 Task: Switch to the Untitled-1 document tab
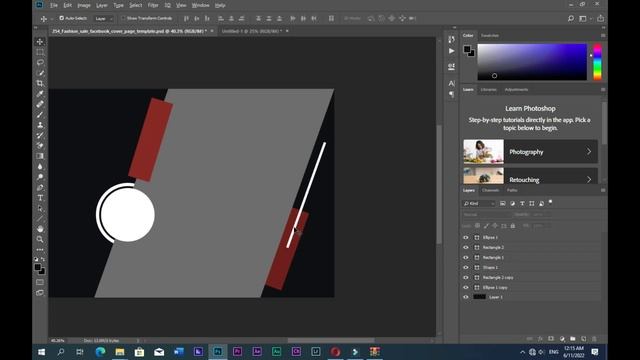coord(251,31)
